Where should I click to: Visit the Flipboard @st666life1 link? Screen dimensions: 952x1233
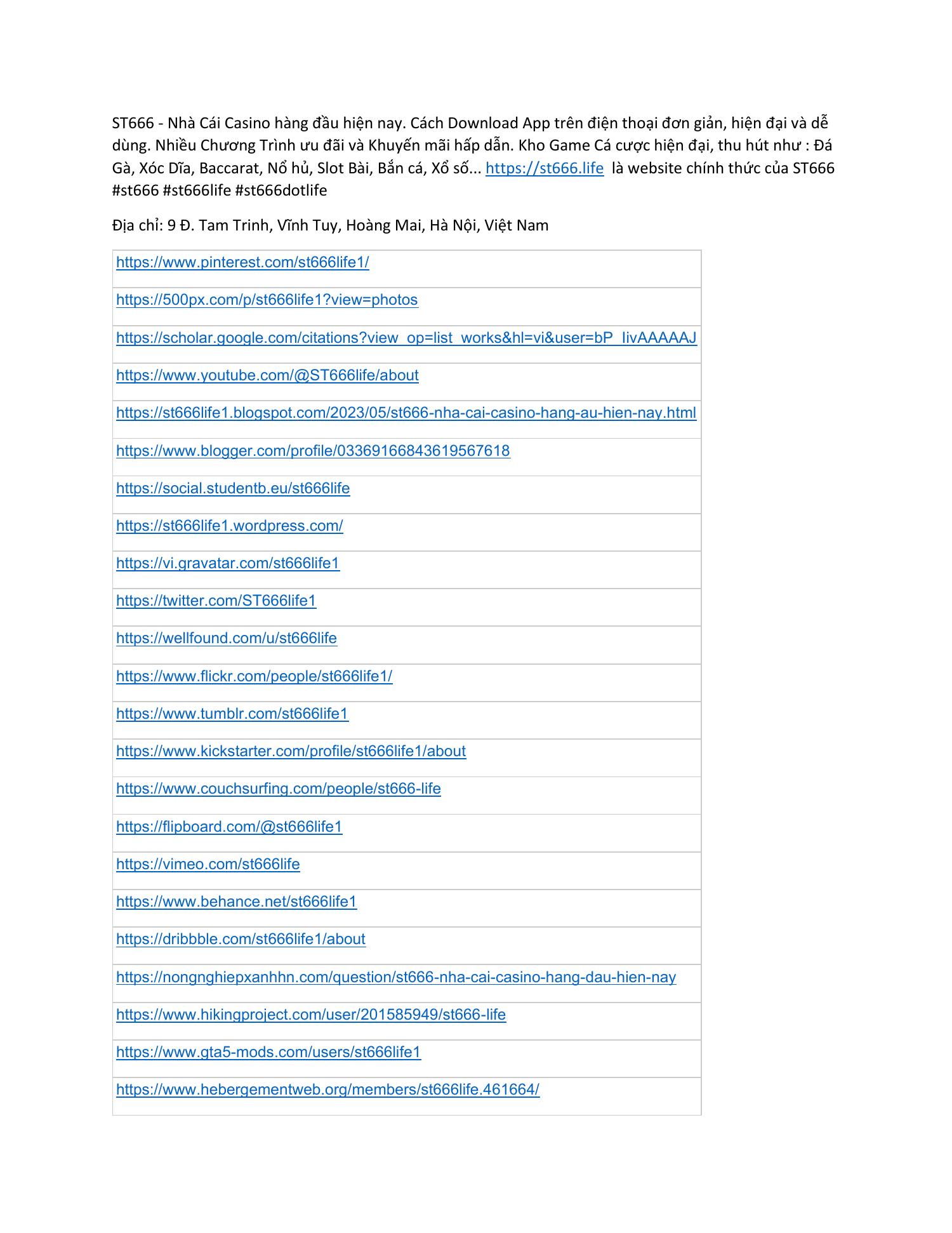(x=229, y=827)
